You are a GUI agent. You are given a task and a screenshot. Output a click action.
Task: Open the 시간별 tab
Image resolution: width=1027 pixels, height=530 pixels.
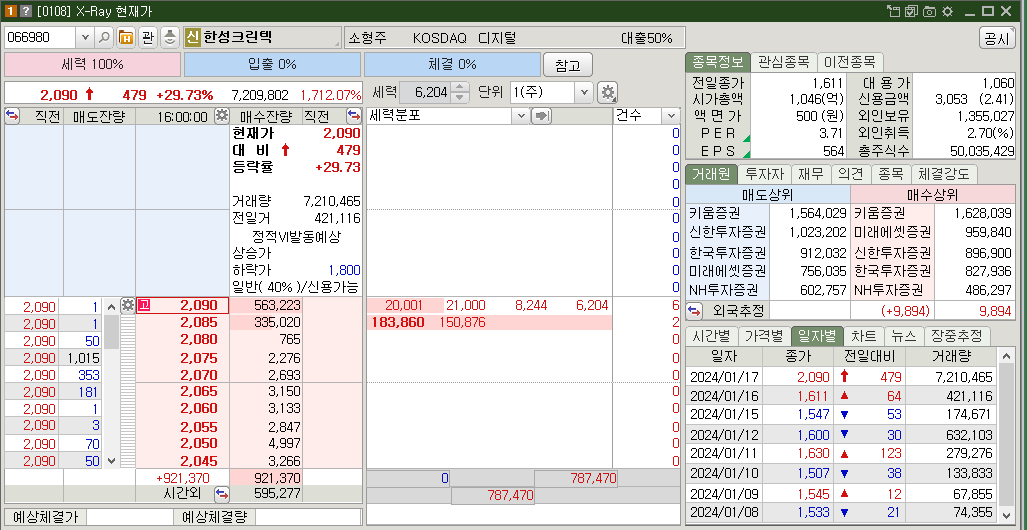tap(711, 336)
